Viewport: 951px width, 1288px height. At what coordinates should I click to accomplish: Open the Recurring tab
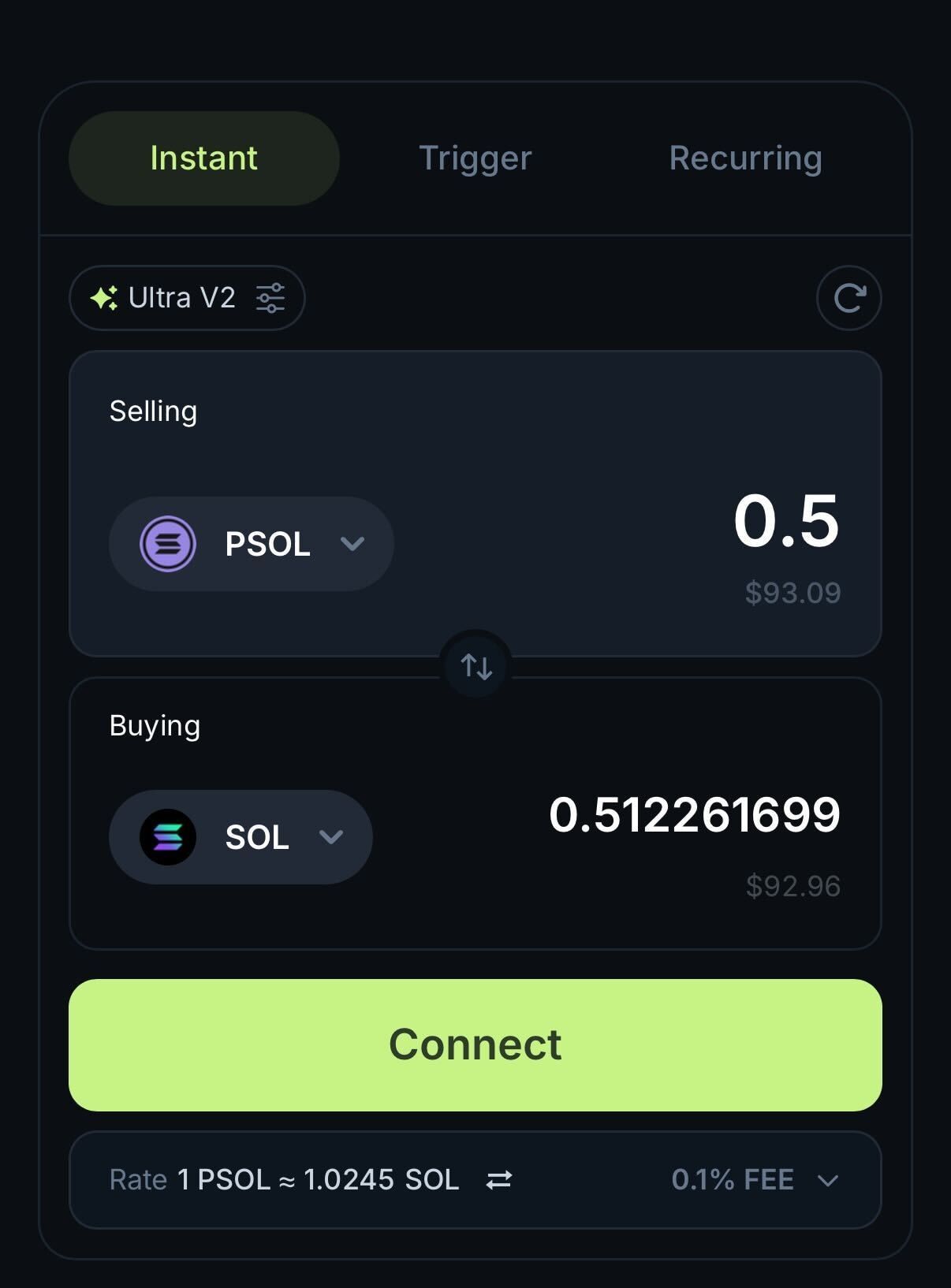746,158
